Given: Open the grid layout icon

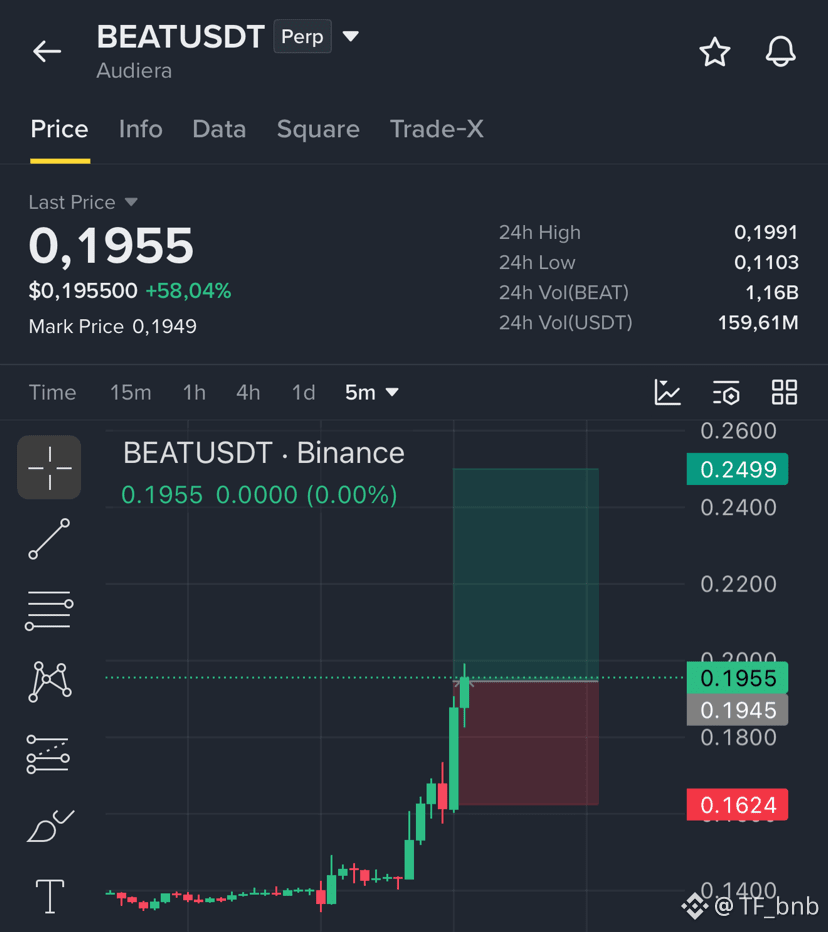Looking at the screenshot, I should click(x=784, y=392).
